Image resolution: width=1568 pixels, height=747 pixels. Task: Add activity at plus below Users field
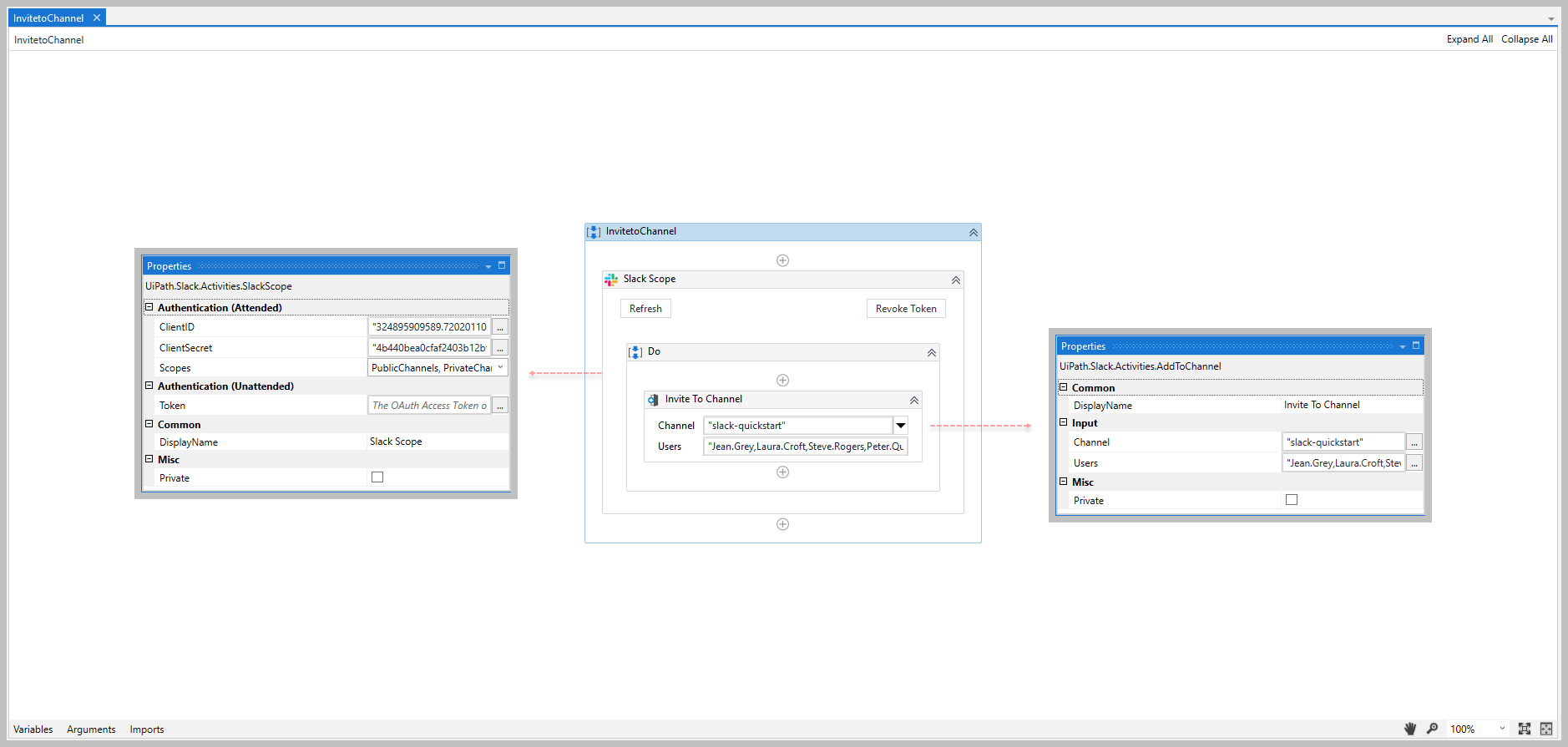pyautogui.click(x=782, y=472)
